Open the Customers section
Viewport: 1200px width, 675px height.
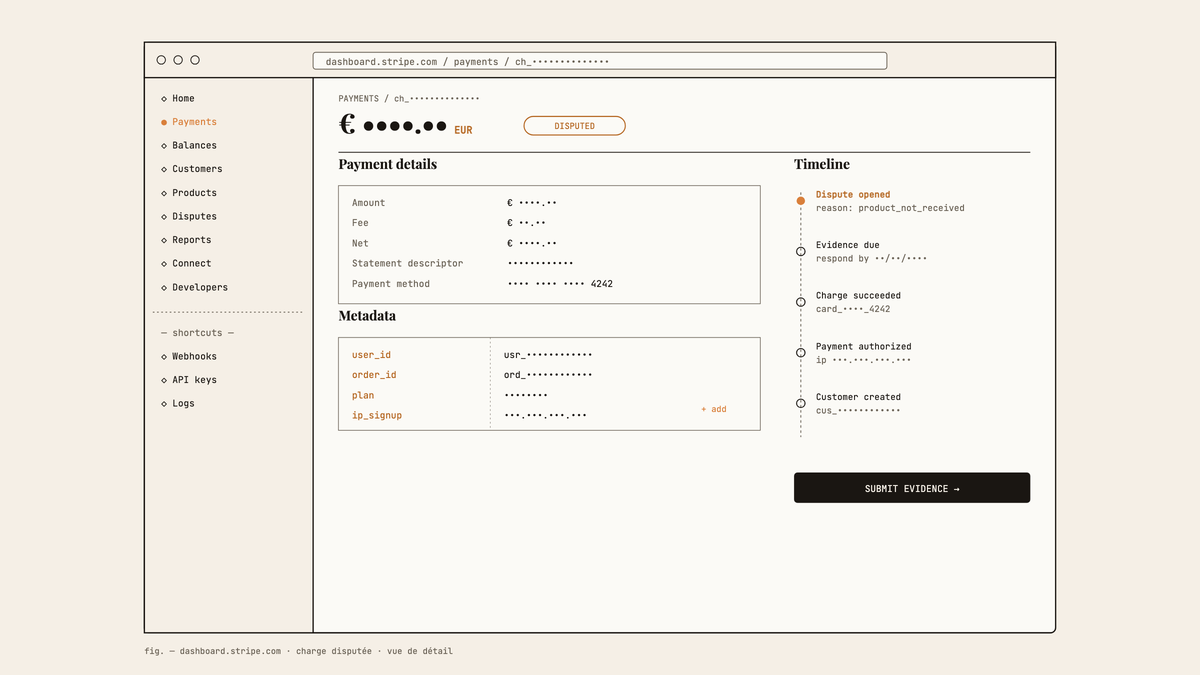(197, 169)
